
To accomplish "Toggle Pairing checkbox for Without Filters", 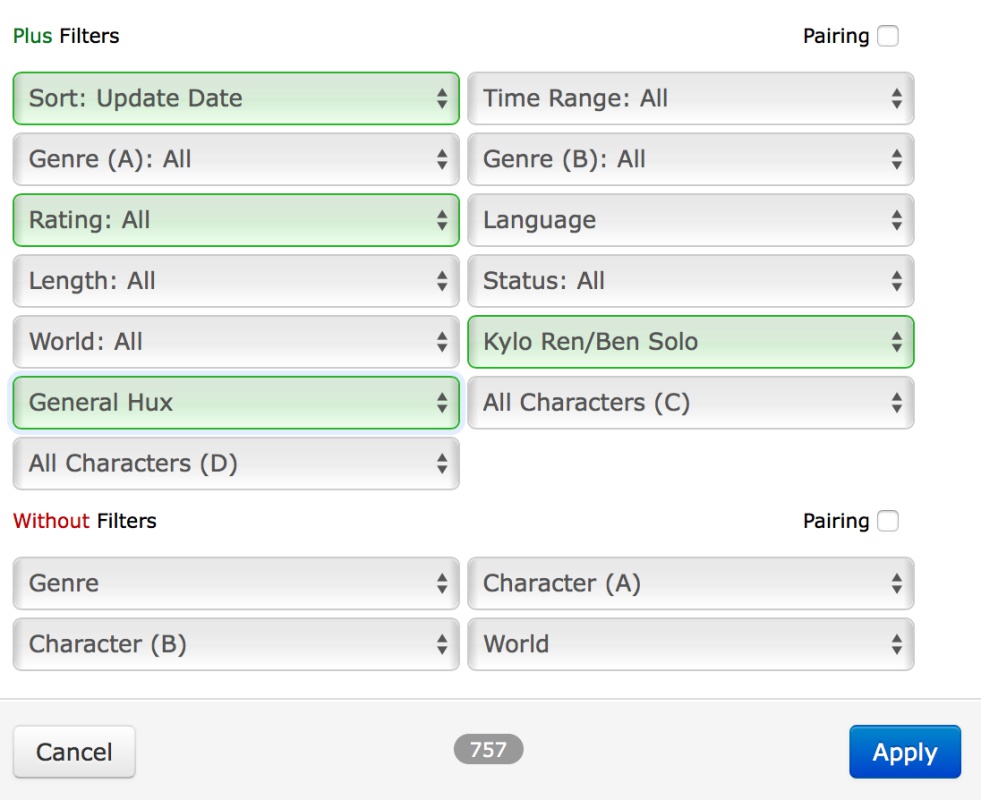I will (x=887, y=521).
